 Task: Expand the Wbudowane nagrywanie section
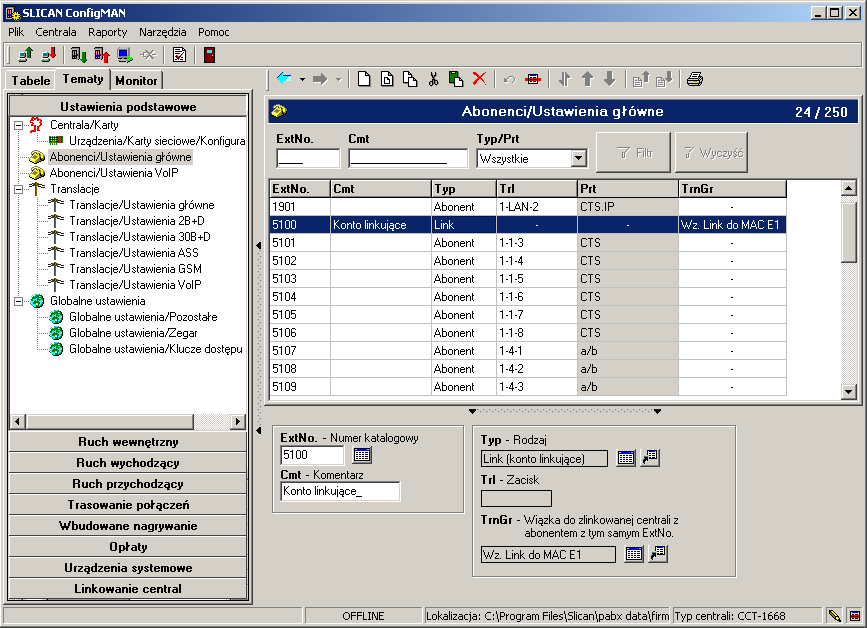[x=128, y=526]
